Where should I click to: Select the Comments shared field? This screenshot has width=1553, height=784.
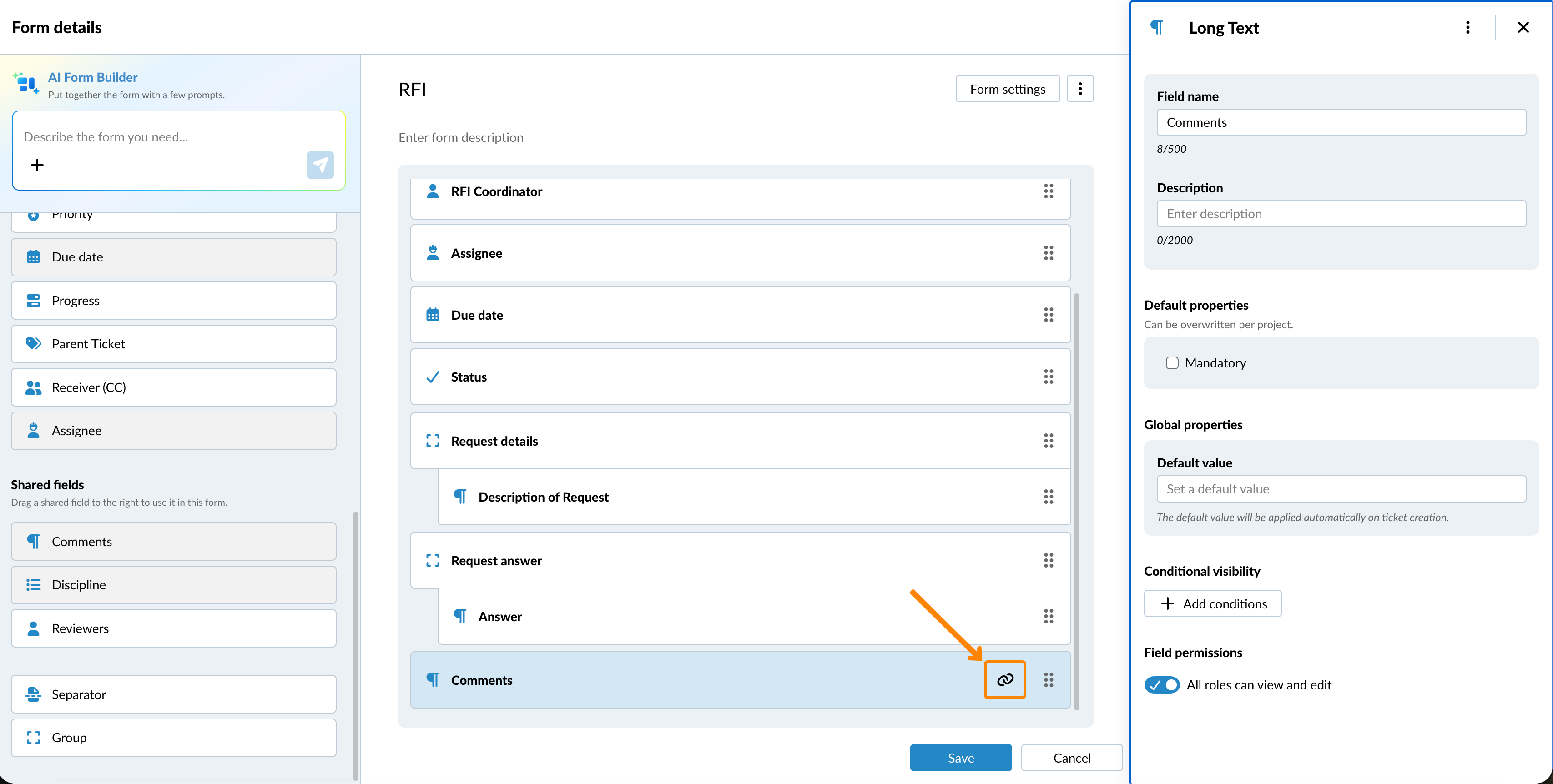tap(174, 541)
